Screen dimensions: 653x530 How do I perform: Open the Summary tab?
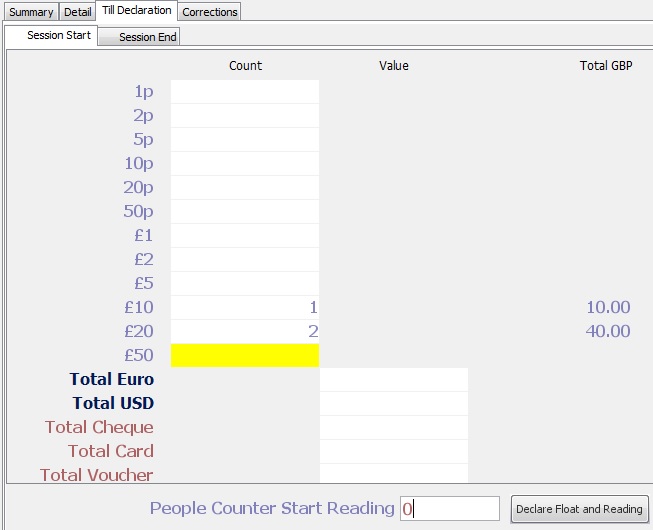pos(31,12)
